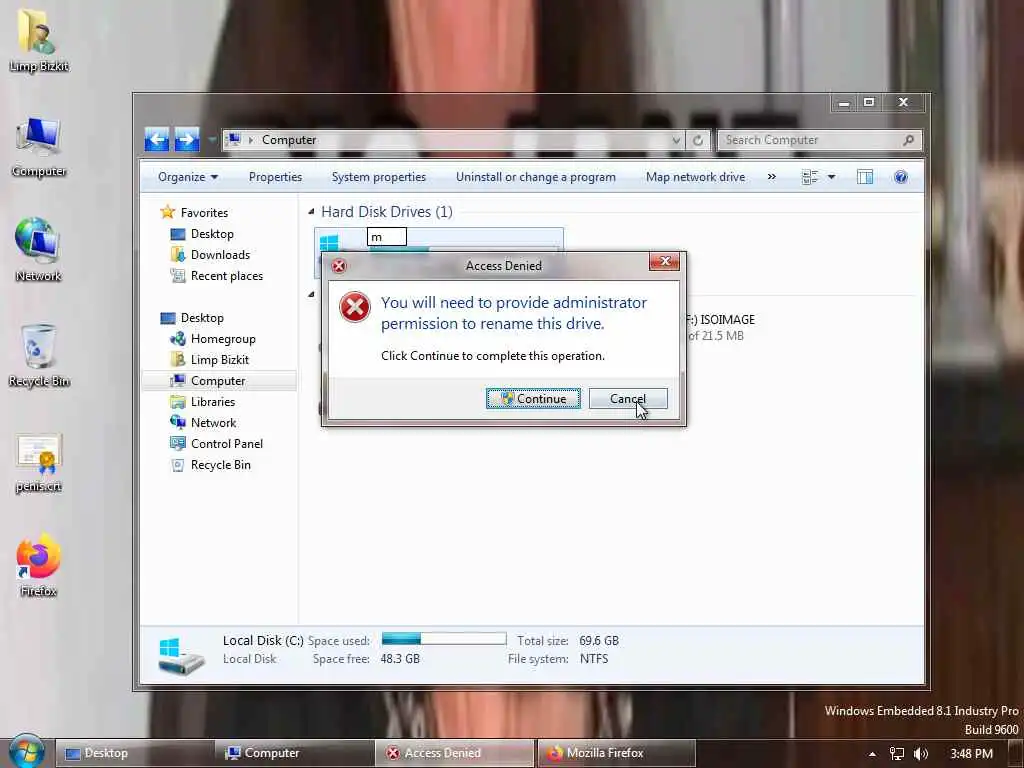The image size is (1024, 768).
Task: Select Computer in navigation pane
Action: 217,381
